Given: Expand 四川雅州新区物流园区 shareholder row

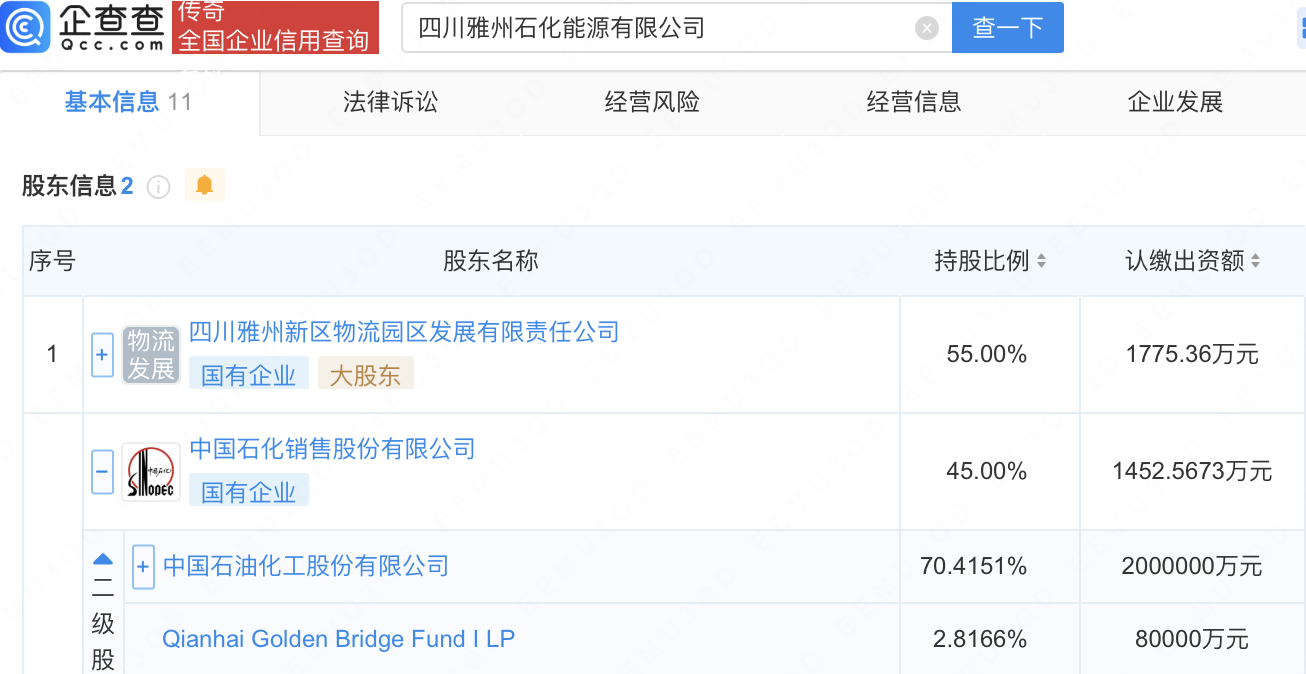Looking at the screenshot, I should [x=102, y=355].
